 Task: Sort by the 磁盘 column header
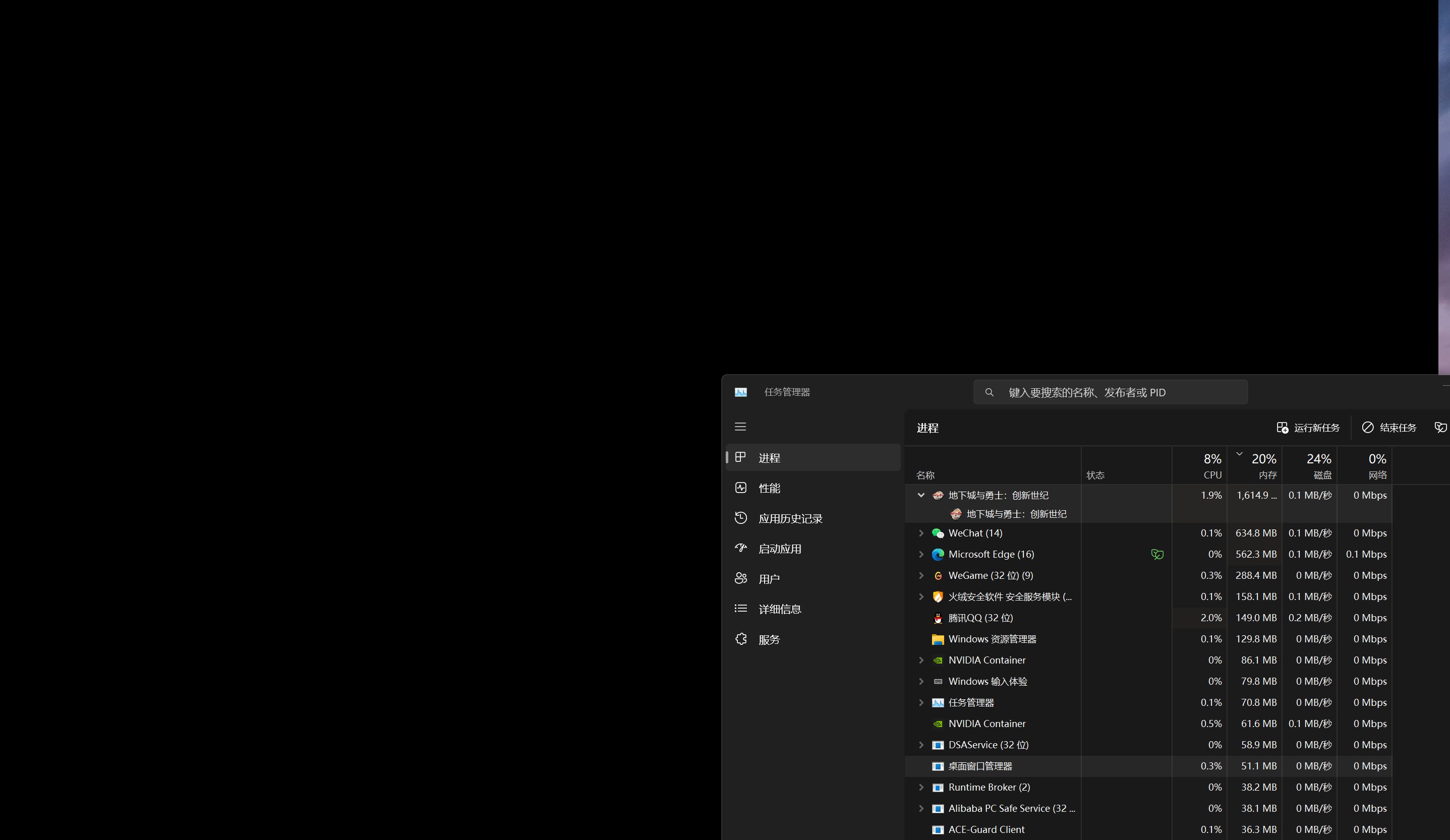[1310, 465]
